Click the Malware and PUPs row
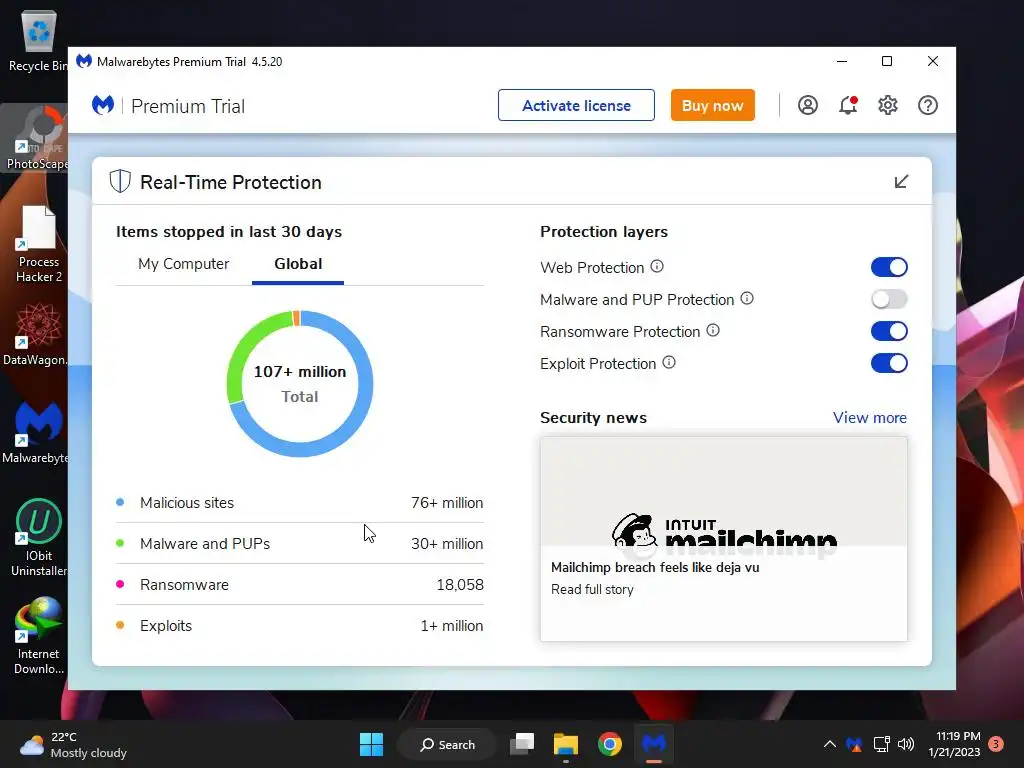Image resolution: width=1024 pixels, height=768 pixels. click(300, 543)
